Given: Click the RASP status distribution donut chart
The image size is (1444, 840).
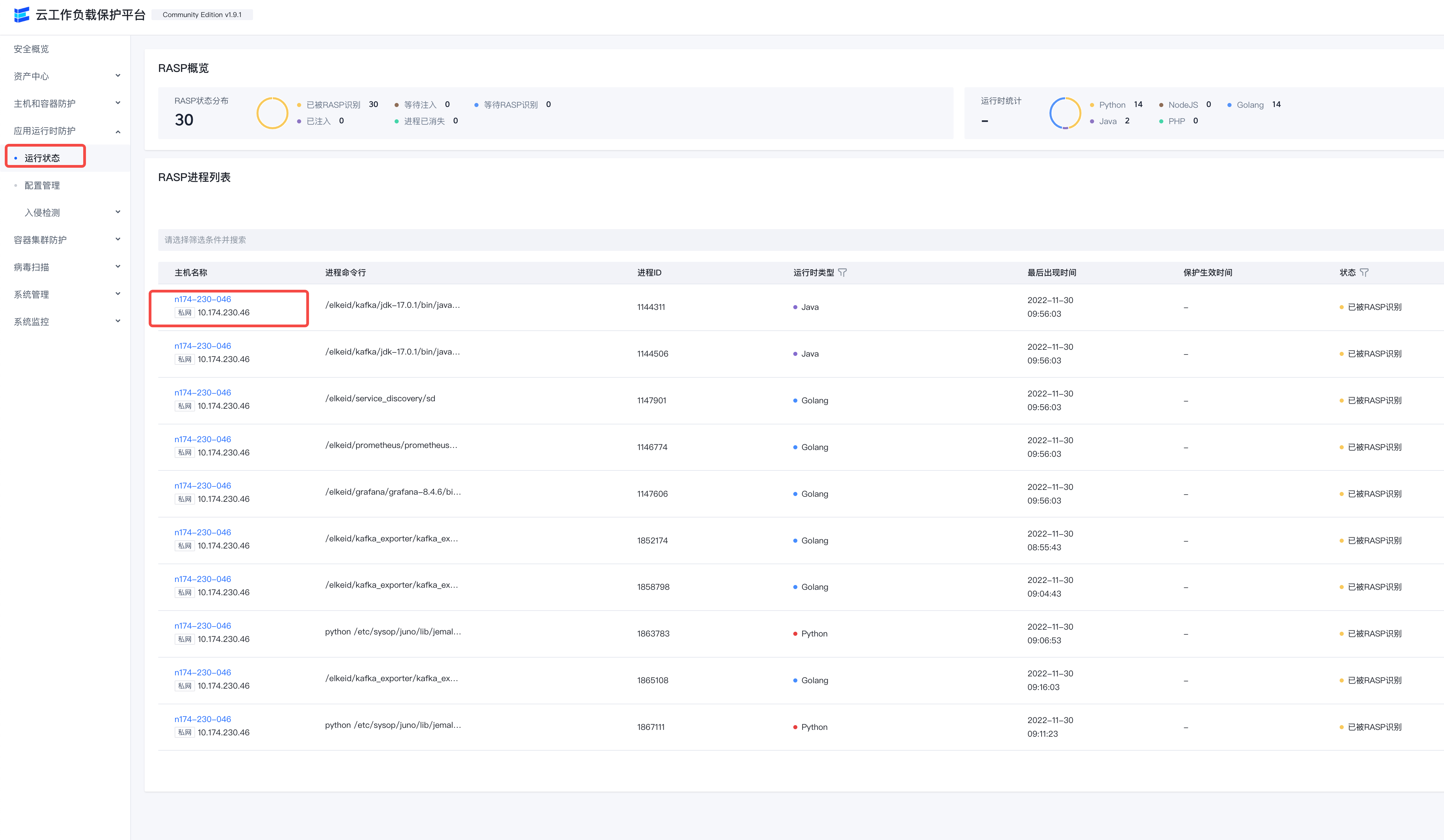Looking at the screenshot, I should click(272, 113).
